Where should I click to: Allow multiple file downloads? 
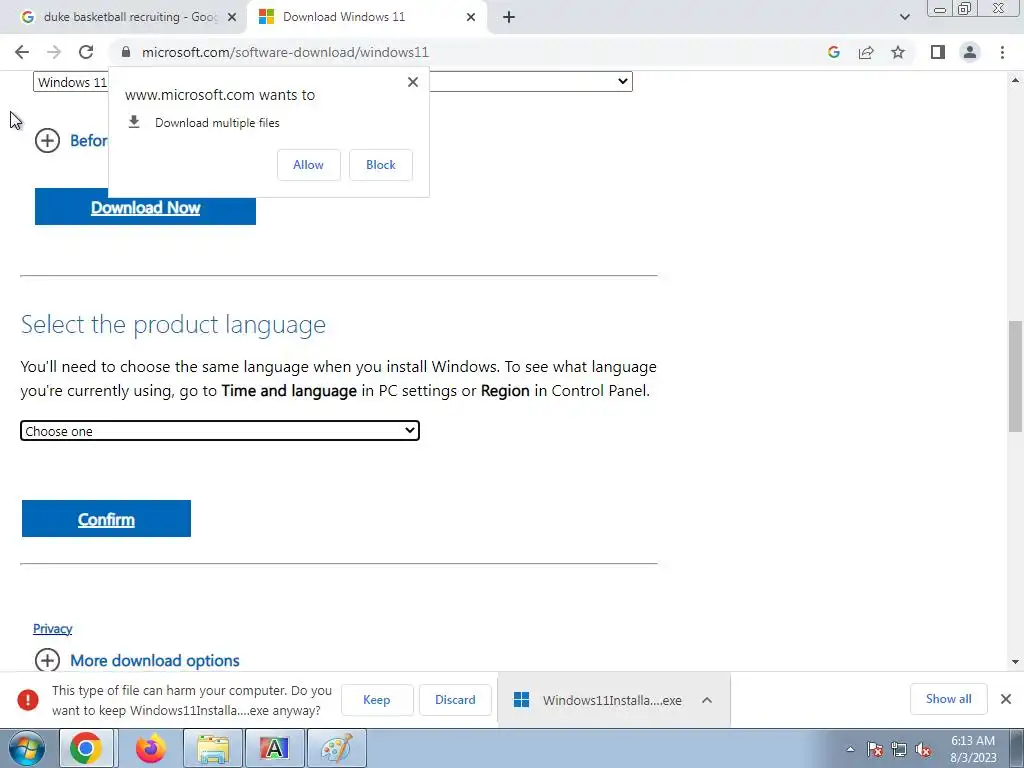pos(308,165)
